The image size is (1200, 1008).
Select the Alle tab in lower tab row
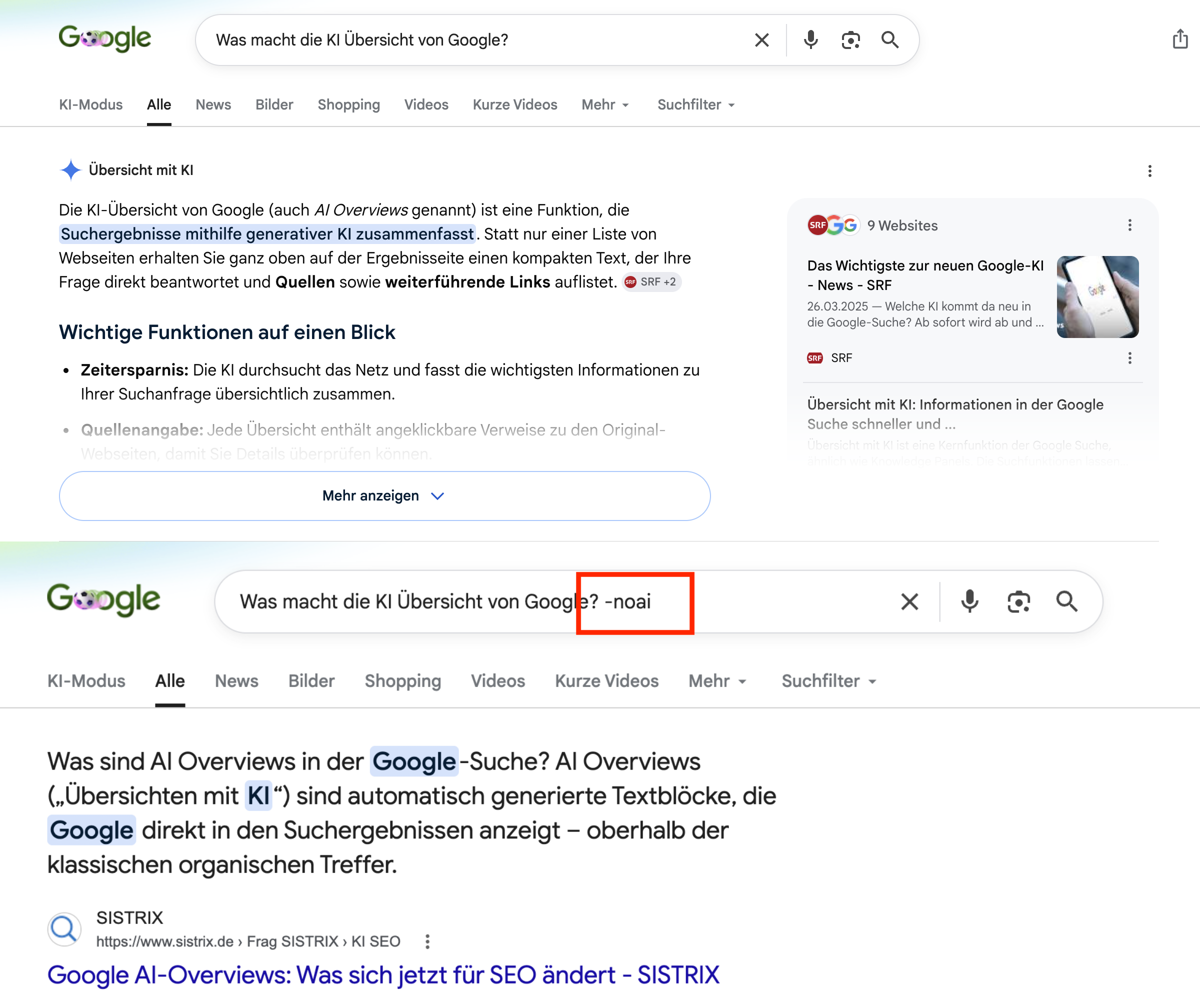[170, 681]
